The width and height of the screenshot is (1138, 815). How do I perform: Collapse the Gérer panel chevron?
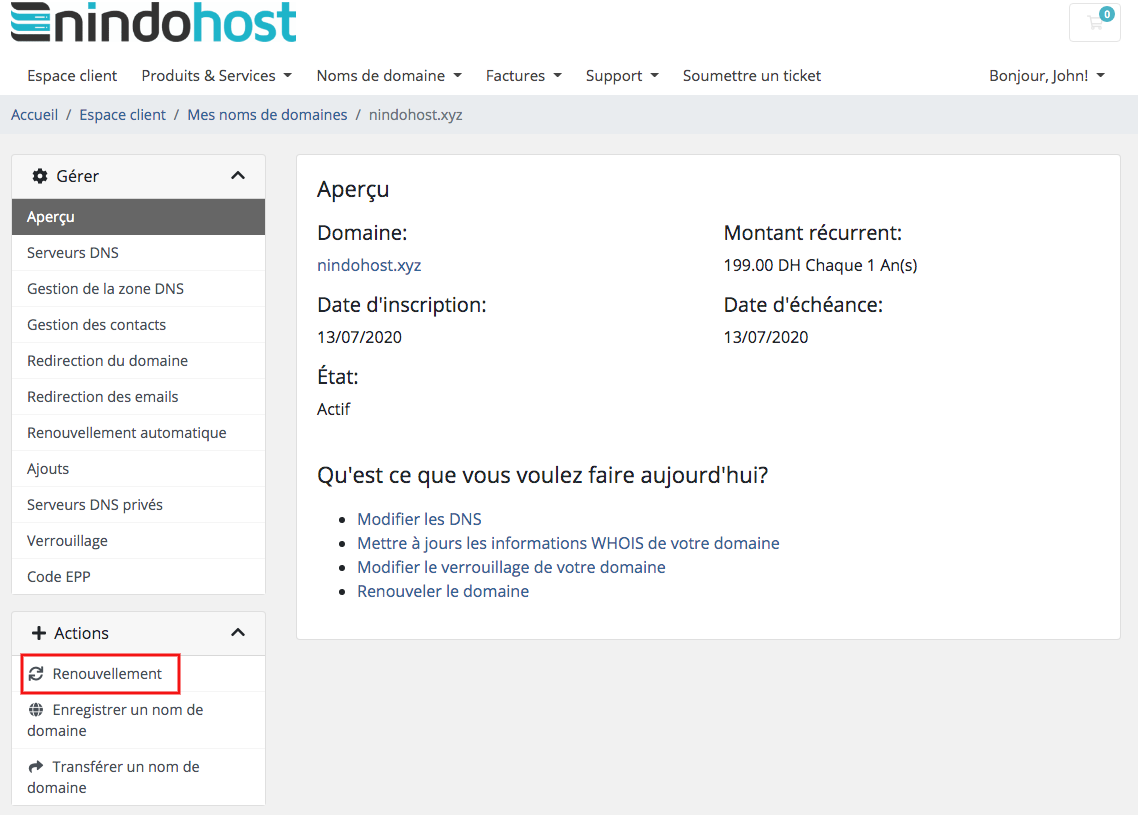(237, 176)
